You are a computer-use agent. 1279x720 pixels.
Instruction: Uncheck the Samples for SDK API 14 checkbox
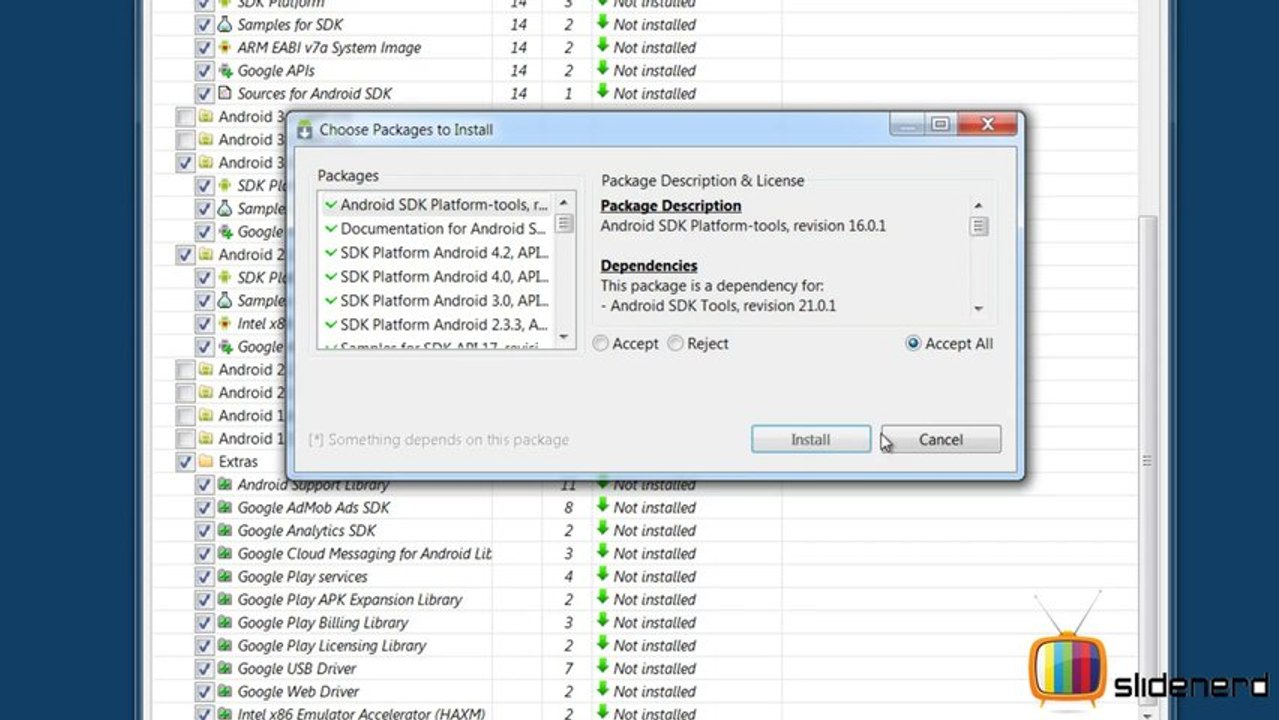pos(204,25)
